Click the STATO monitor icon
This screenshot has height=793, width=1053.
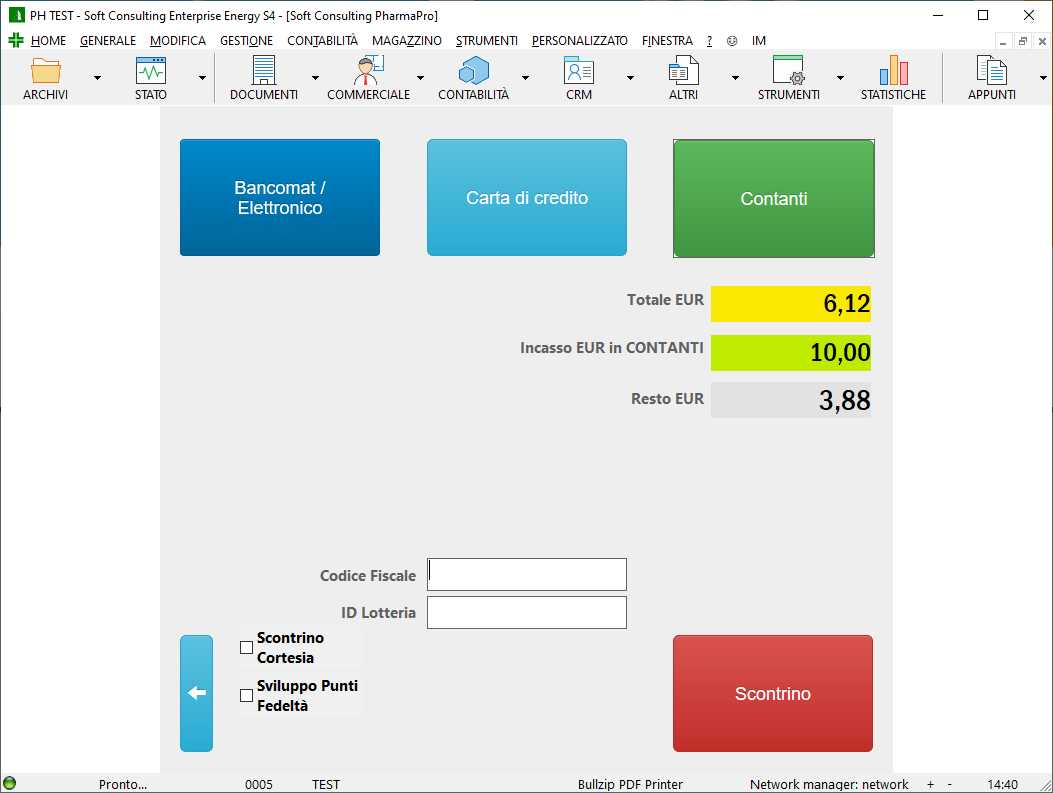coord(150,71)
